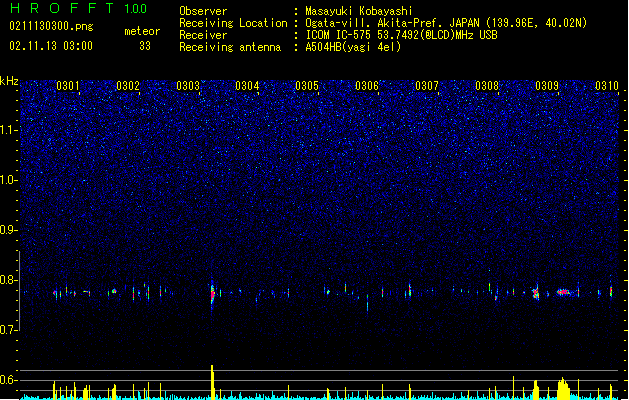Click the 0.9 frequency axis label
The height and width of the screenshot is (400, 629).
[8, 230]
